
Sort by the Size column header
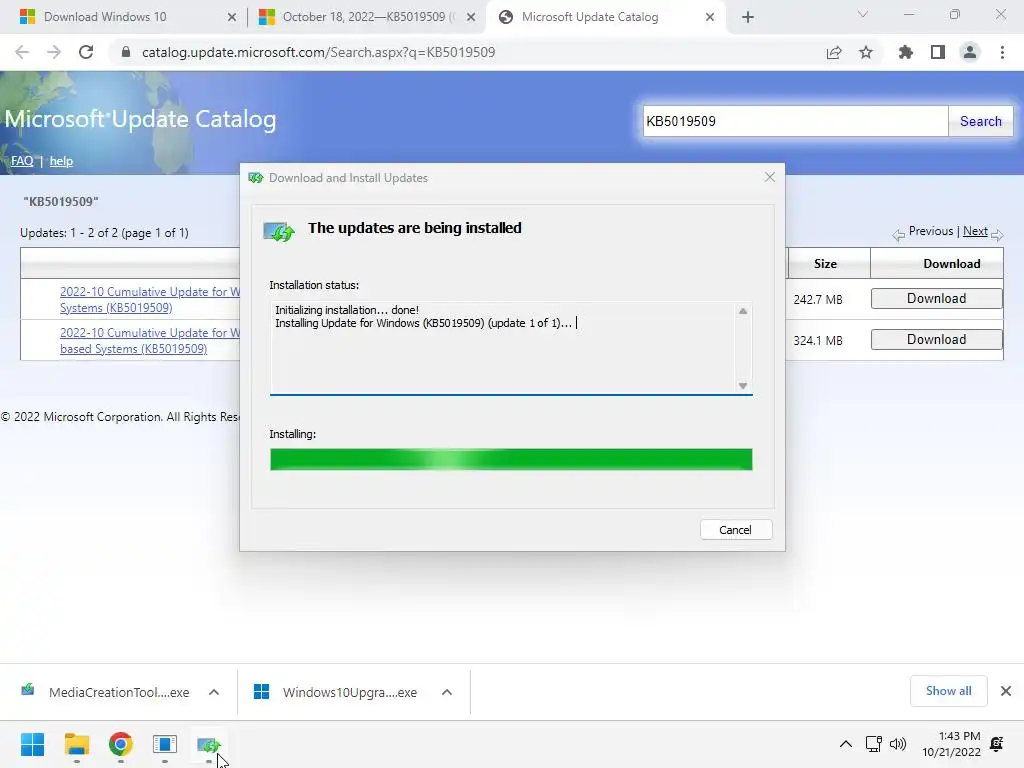[x=825, y=264]
